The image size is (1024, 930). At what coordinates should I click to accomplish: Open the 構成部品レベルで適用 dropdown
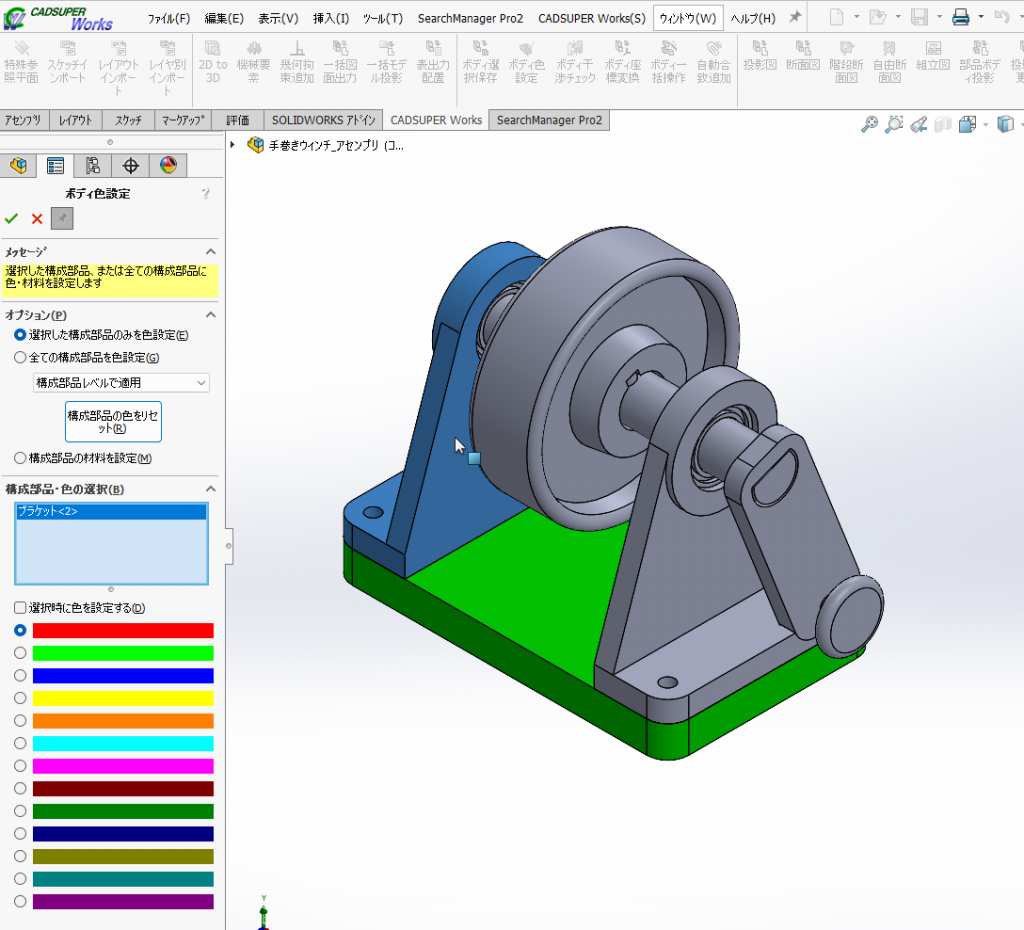[x=121, y=382]
